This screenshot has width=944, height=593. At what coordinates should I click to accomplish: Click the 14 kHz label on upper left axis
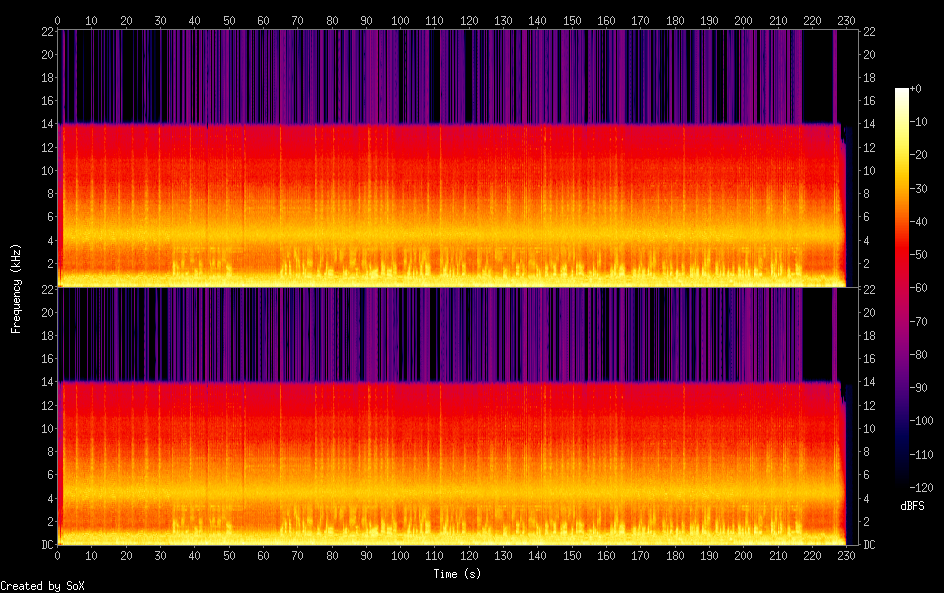46,124
